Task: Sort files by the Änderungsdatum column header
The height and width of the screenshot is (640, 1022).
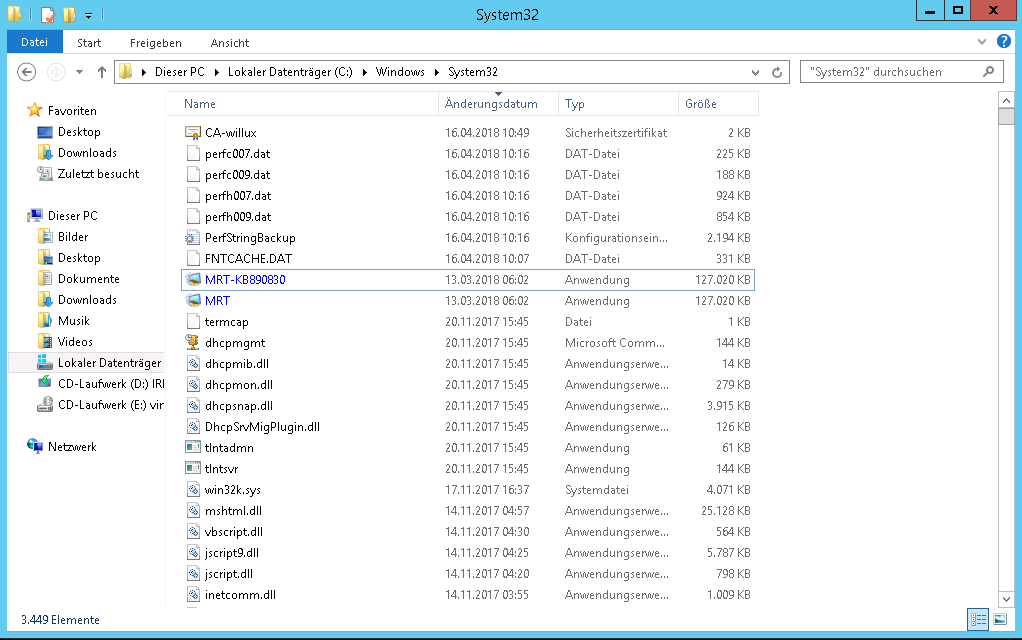Action: pos(488,103)
